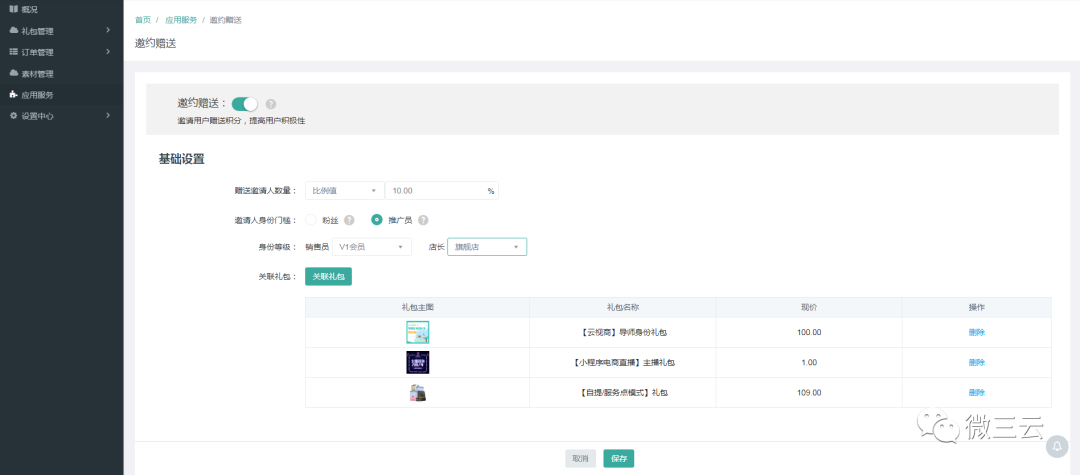Click the 邀约赠送 breadcrumb text
The width and height of the screenshot is (1080, 475).
[226, 20]
